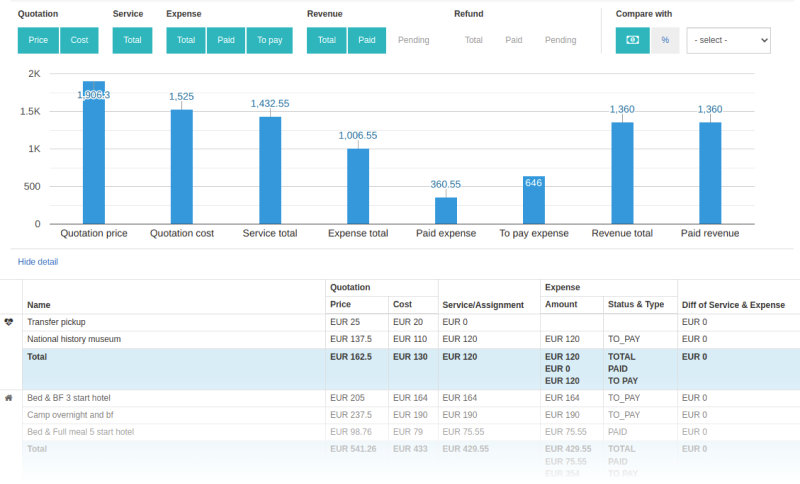
Task: Click the EUR 205 price cell
Action: coord(347,398)
